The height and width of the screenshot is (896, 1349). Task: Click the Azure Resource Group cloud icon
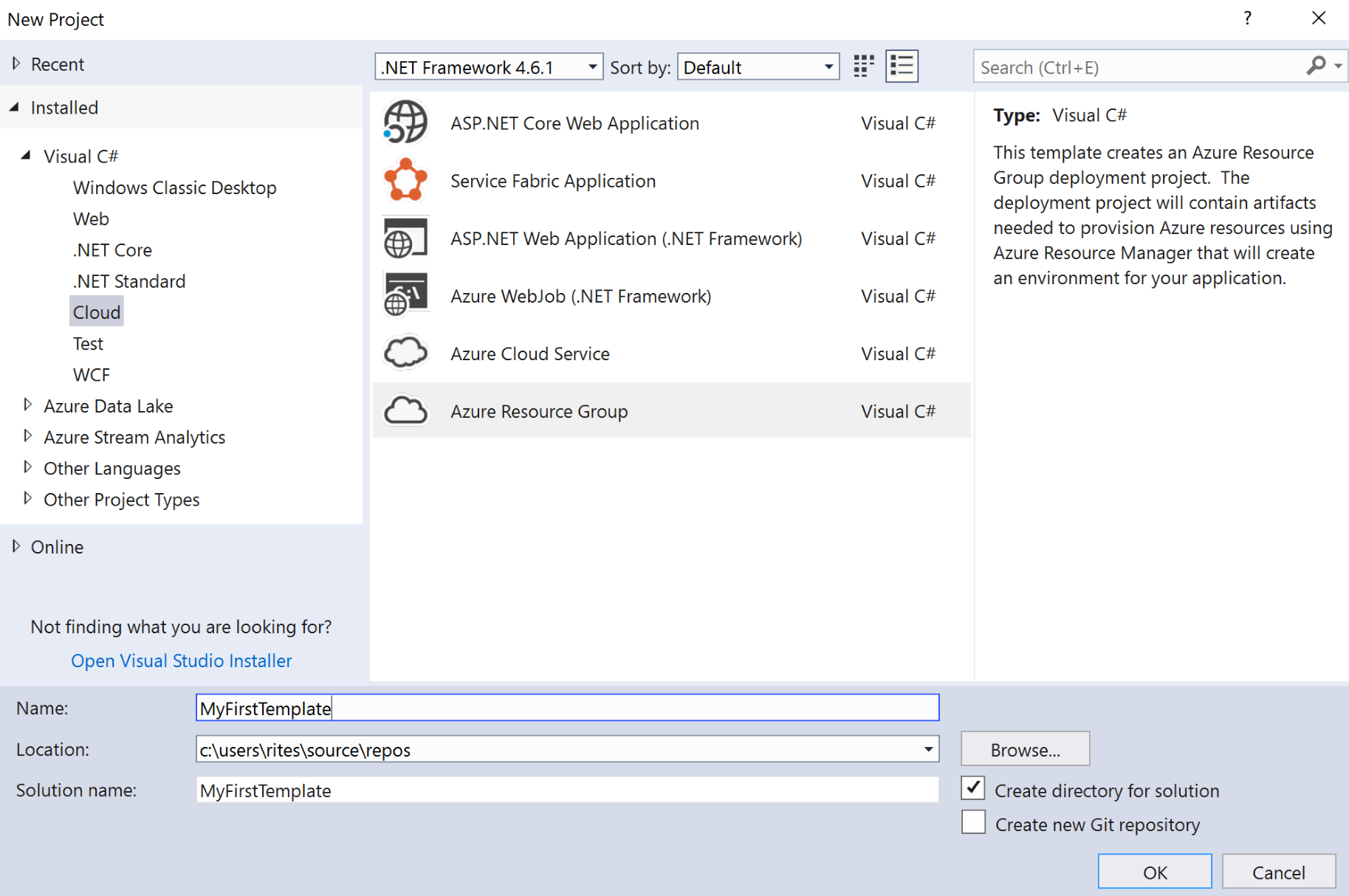pos(405,410)
